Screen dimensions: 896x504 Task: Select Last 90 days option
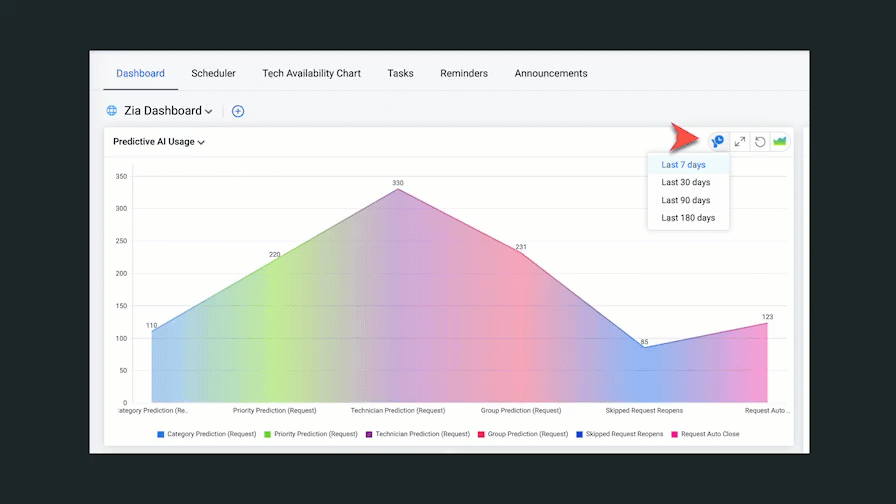pos(688,200)
